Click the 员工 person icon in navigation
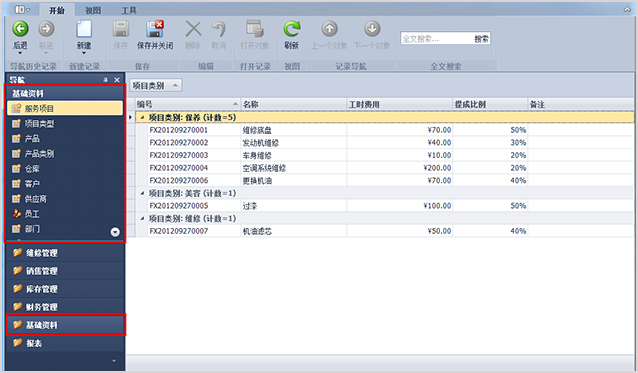 16,214
